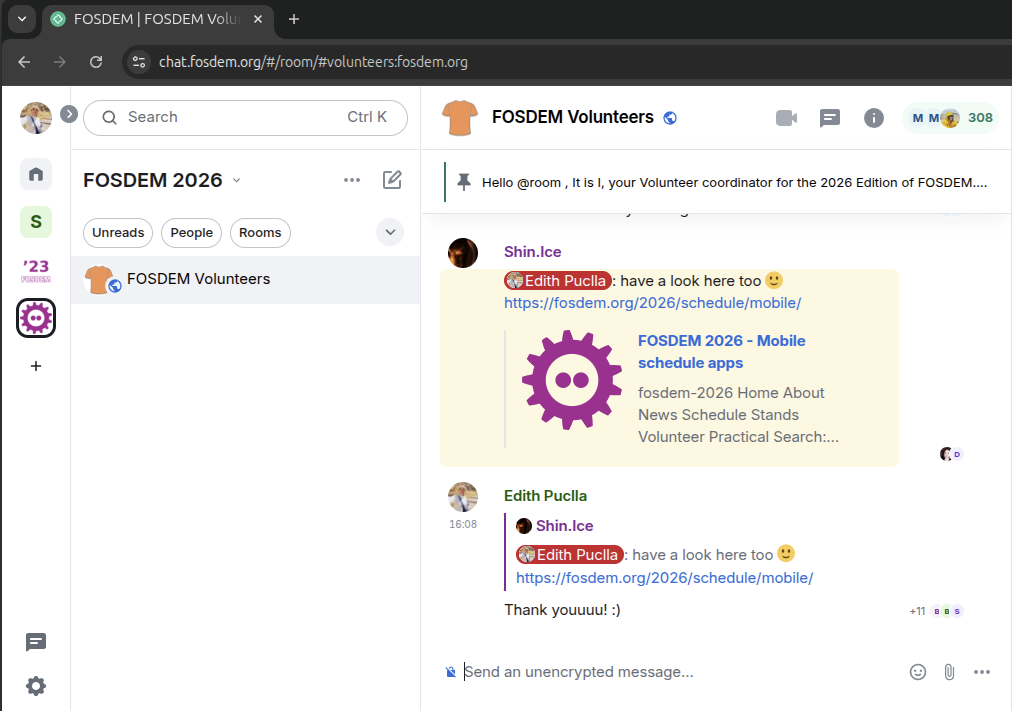Screen dimensions: 1012x711
Task: Click Shin.Ice name in quoted reply
Action: (565, 526)
